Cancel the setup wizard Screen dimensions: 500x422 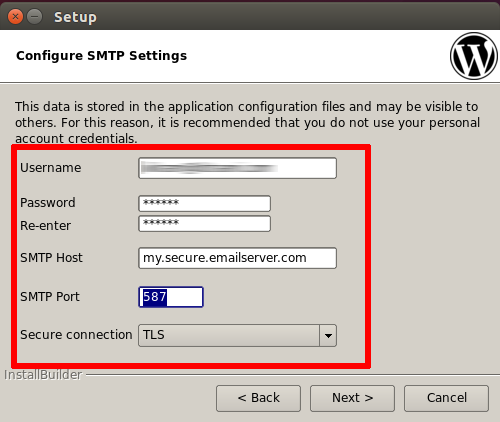click(x=446, y=398)
